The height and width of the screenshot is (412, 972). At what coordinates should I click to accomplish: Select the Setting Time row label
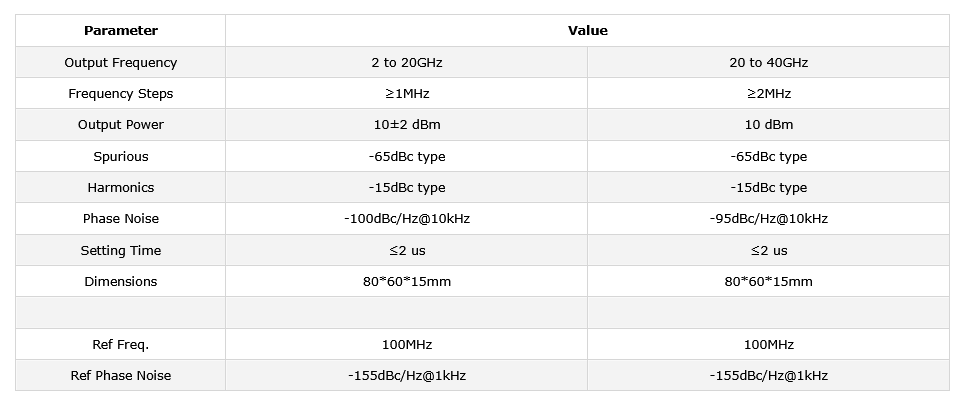pos(120,251)
